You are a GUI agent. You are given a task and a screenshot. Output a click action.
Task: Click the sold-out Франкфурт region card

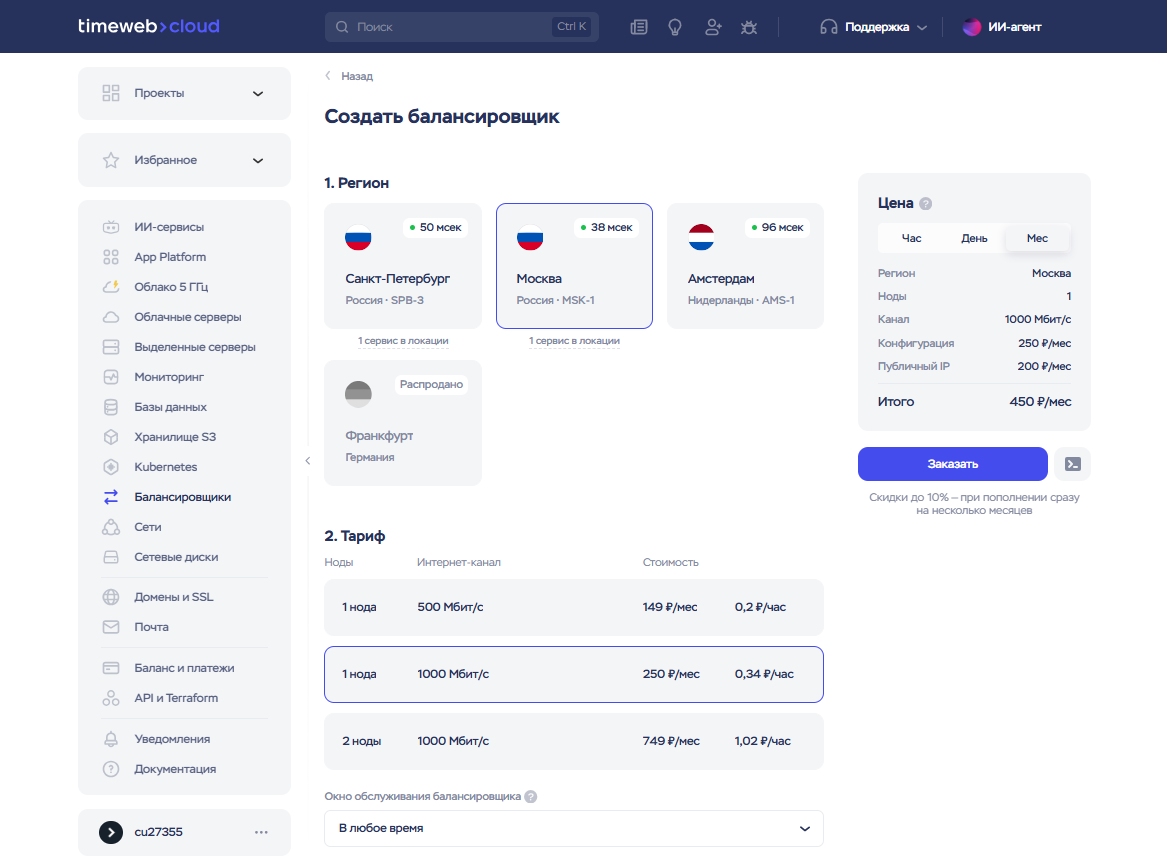pos(403,423)
